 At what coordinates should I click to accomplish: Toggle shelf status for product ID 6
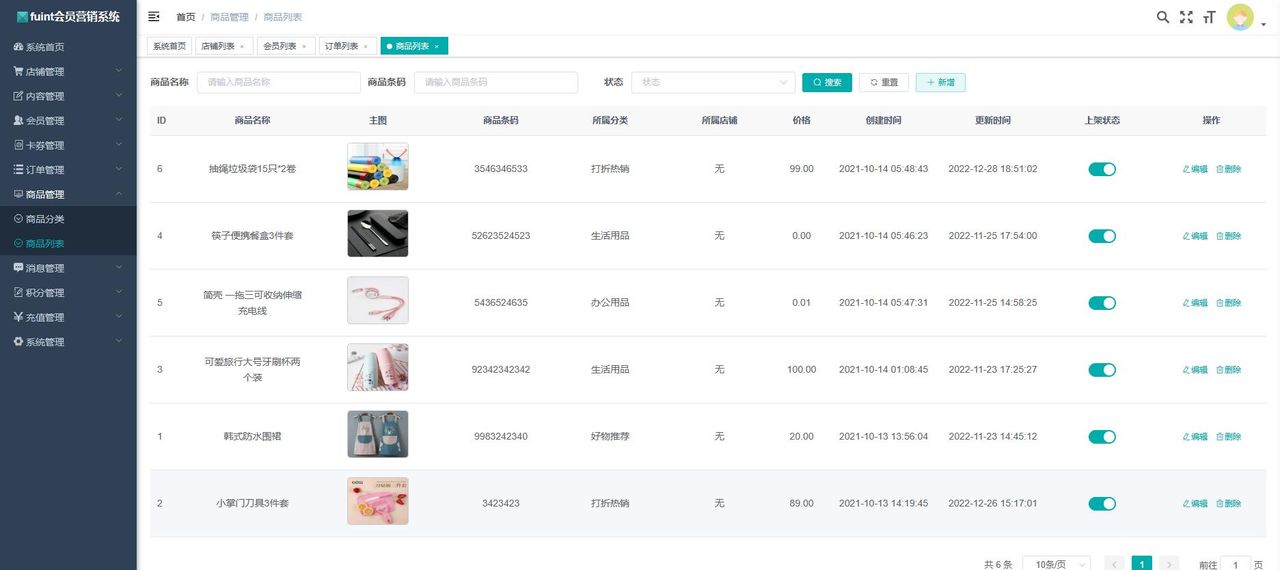click(1102, 169)
